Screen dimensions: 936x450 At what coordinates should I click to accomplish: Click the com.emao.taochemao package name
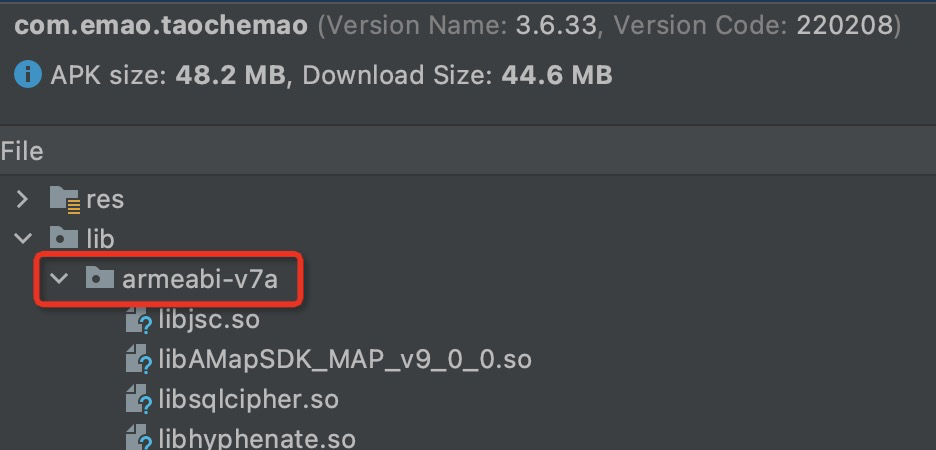[160, 26]
